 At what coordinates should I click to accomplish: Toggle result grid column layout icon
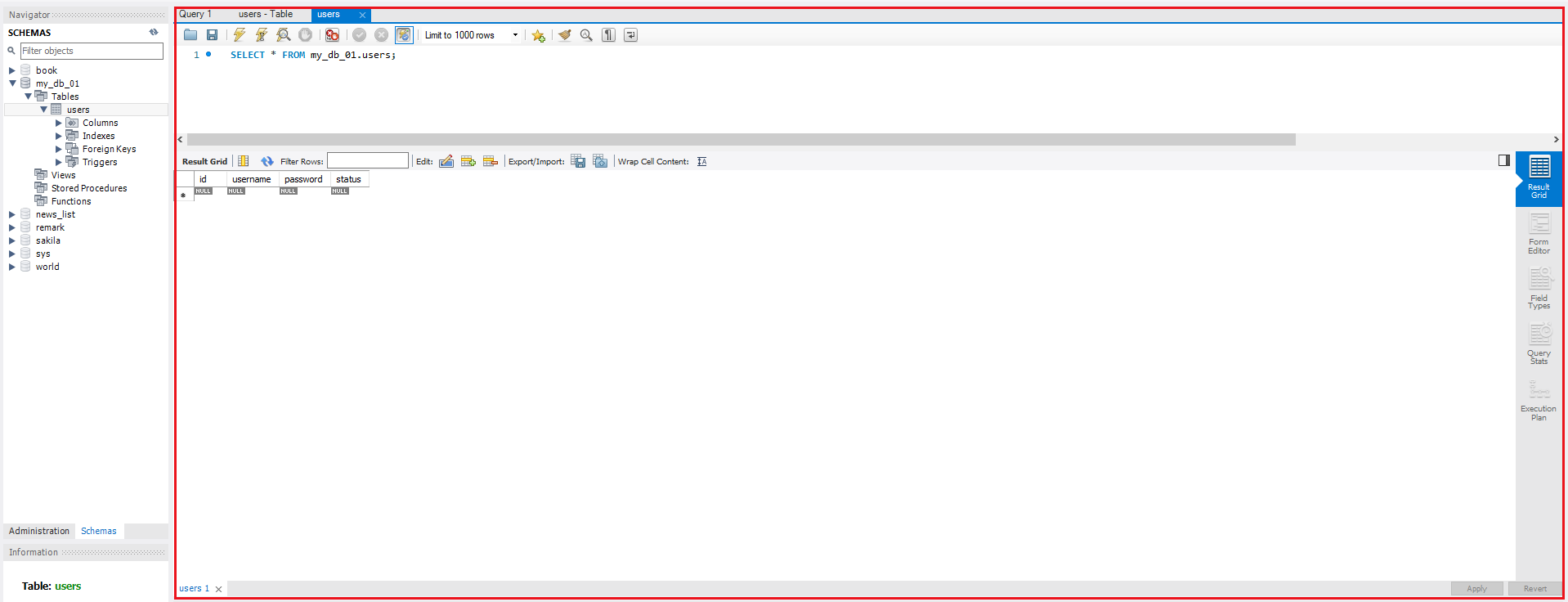click(x=243, y=161)
